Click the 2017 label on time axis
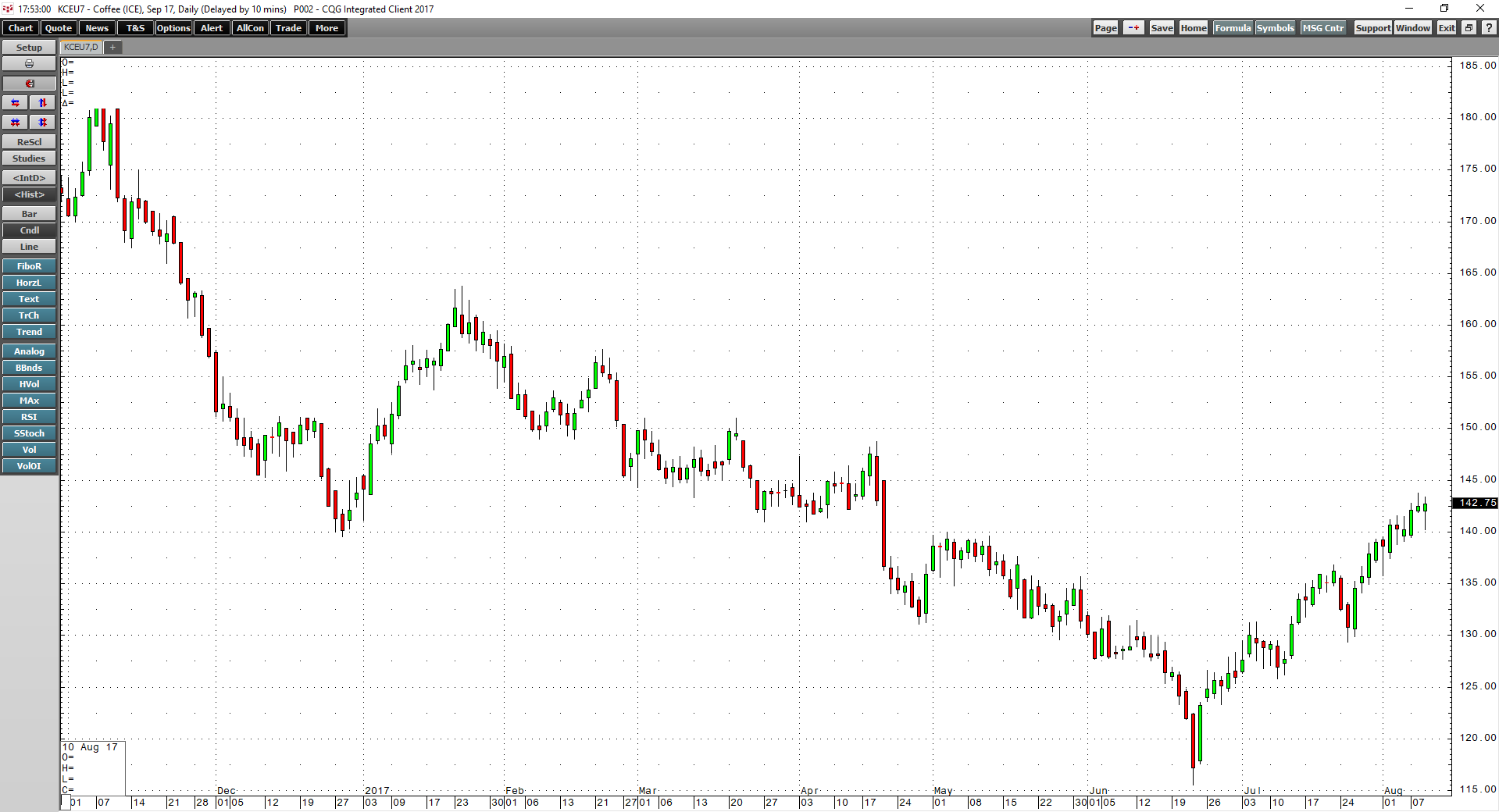The image size is (1499, 812). [x=377, y=791]
